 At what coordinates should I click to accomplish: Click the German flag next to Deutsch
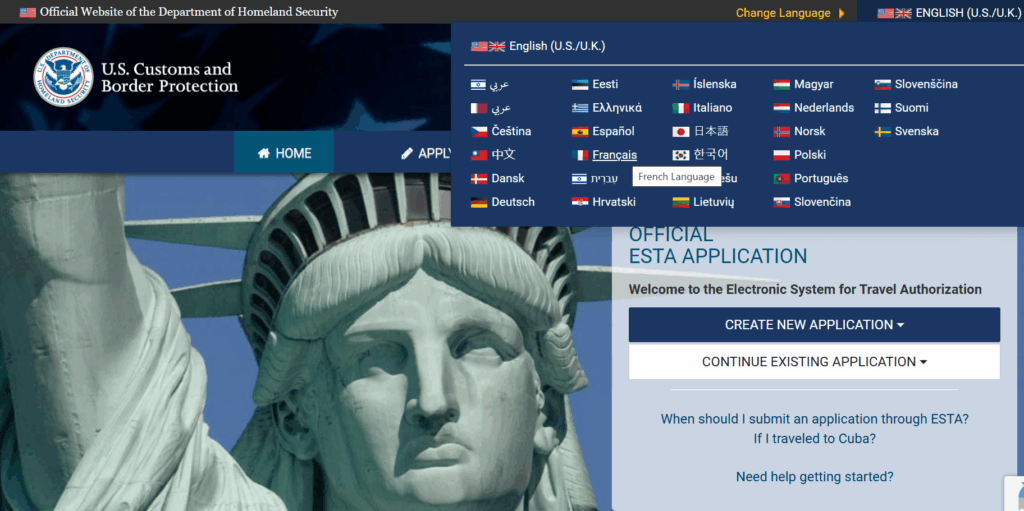coord(479,202)
